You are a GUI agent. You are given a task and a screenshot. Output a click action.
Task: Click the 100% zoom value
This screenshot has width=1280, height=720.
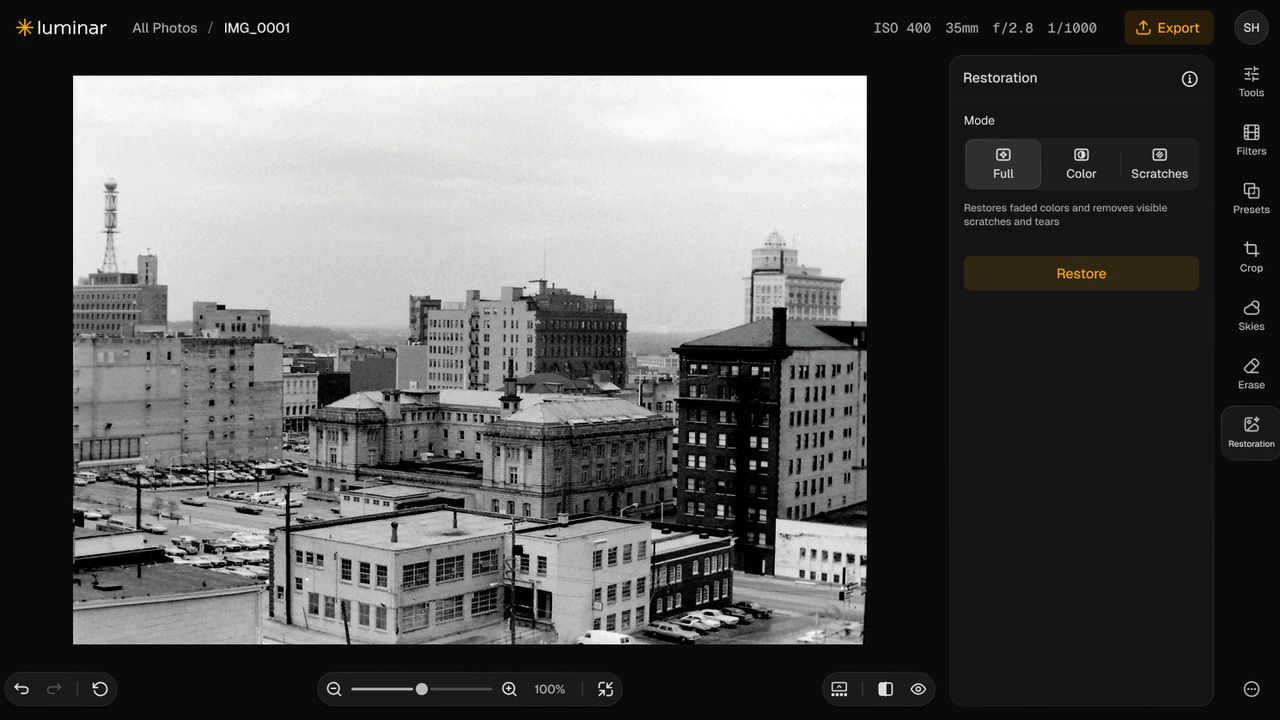click(549, 689)
